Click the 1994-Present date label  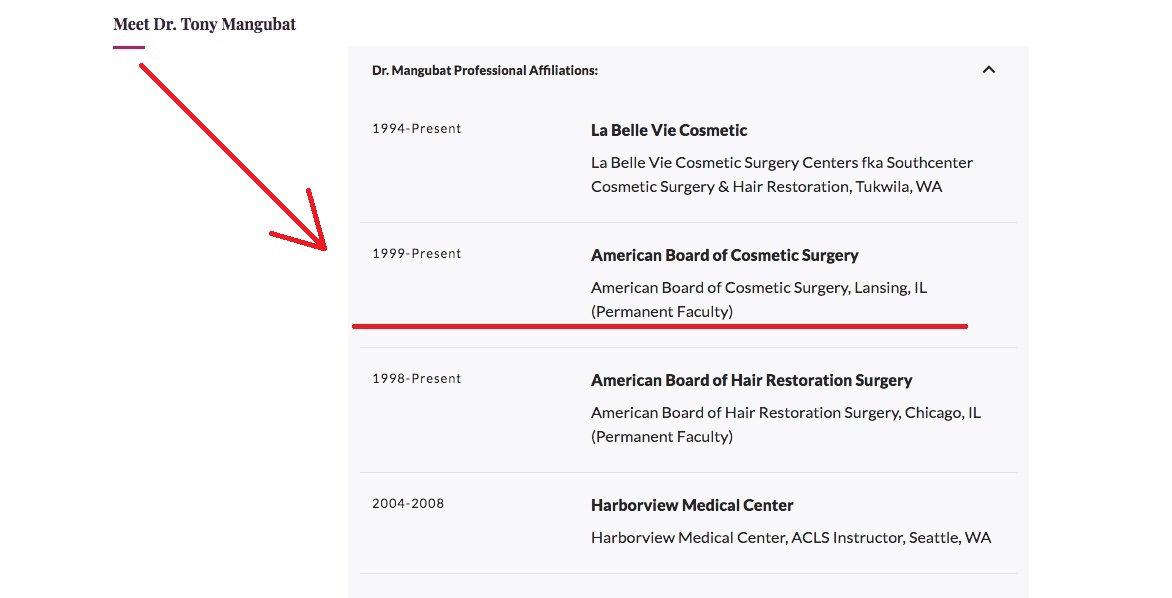pyautogui.click(x=416, y=129)
